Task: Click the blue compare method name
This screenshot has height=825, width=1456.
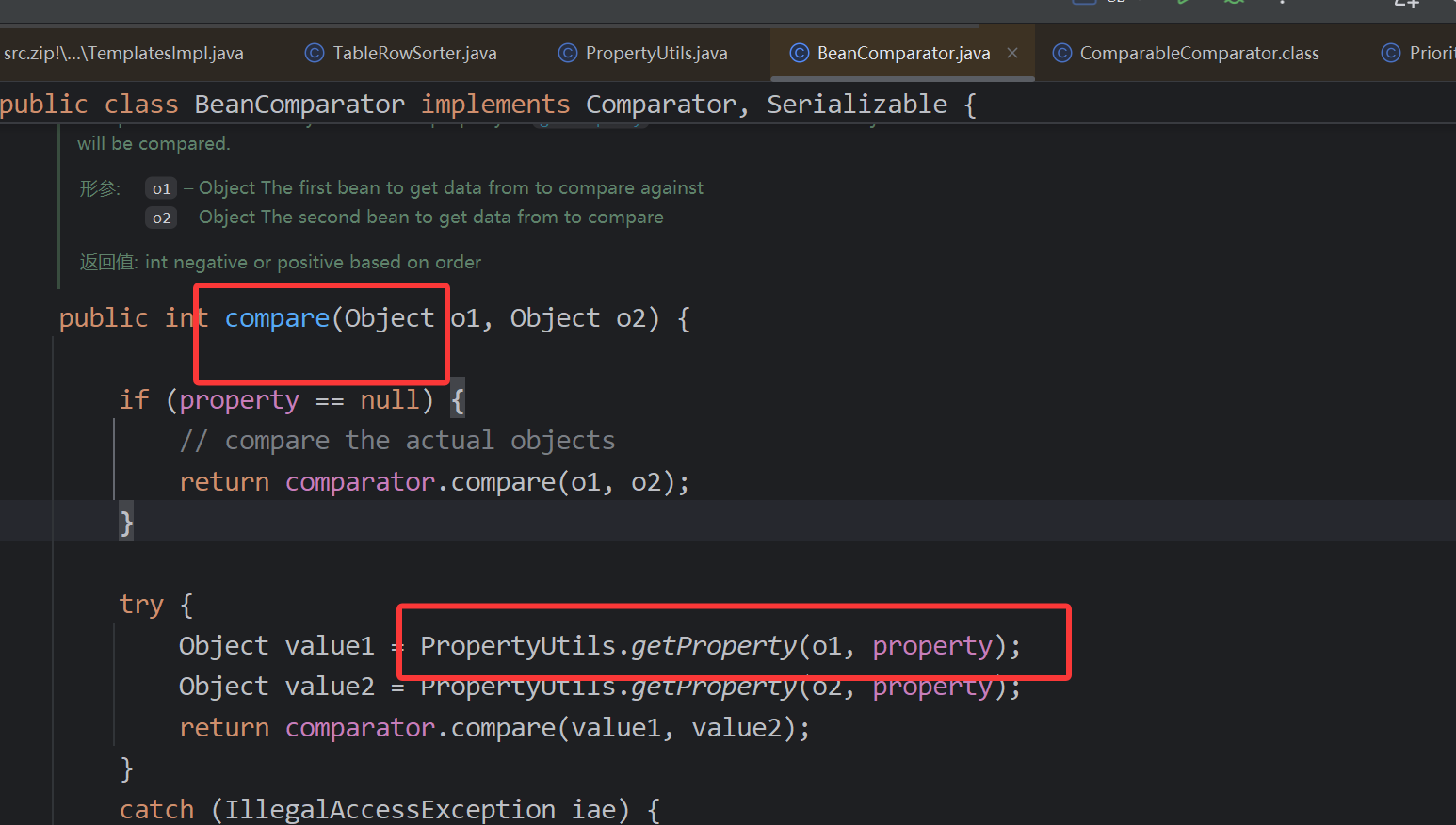Action: point(277,319)
